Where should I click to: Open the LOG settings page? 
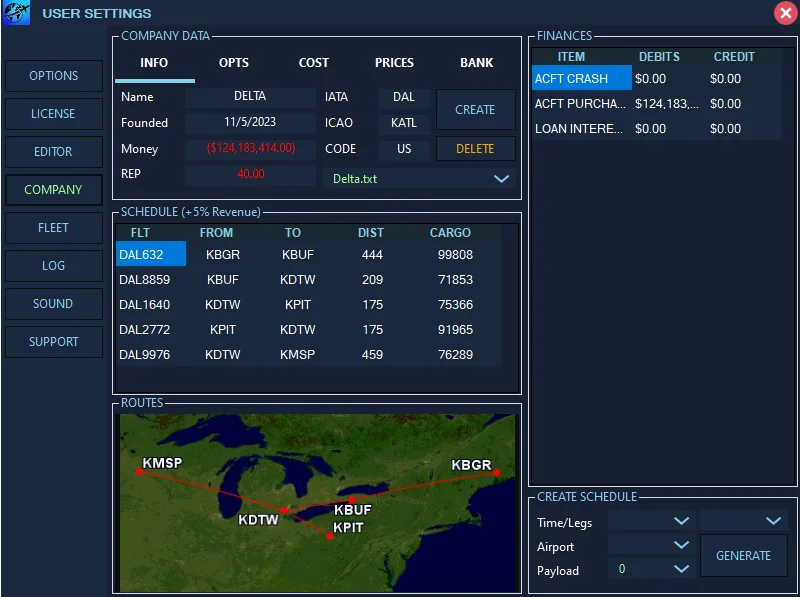54,266
